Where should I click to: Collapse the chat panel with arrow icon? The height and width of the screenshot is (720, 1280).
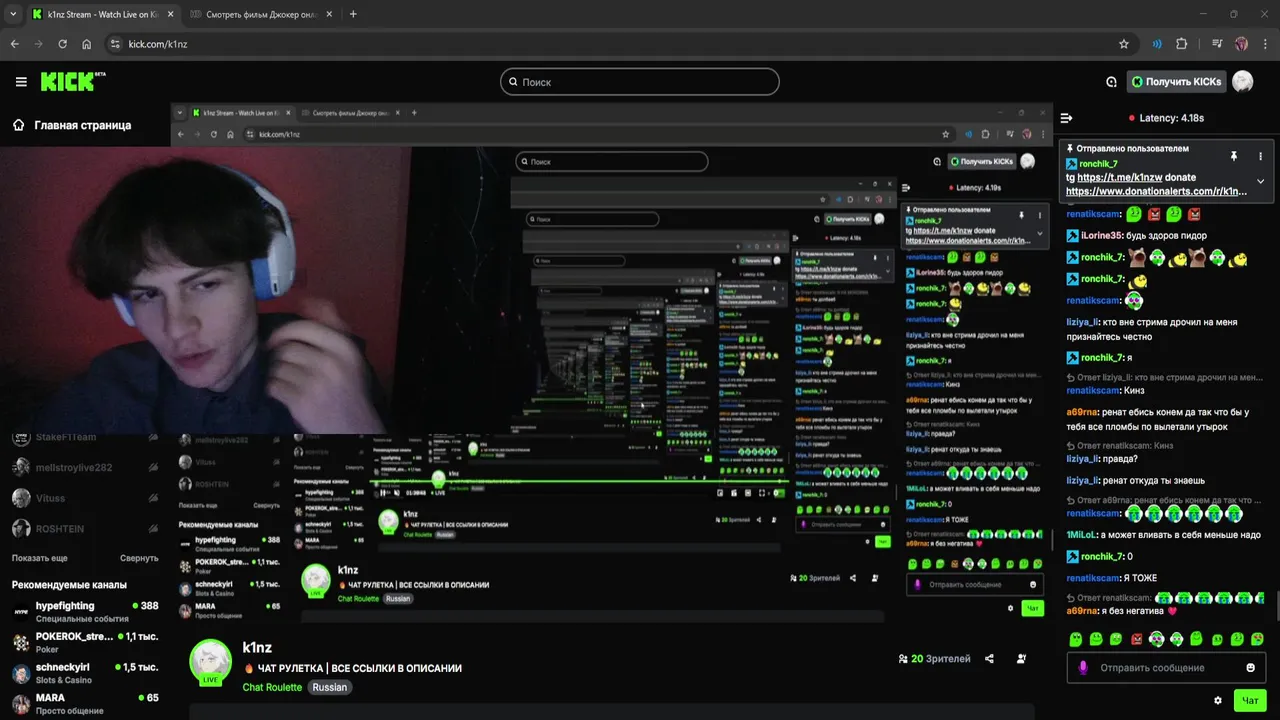pos(1066,118)
